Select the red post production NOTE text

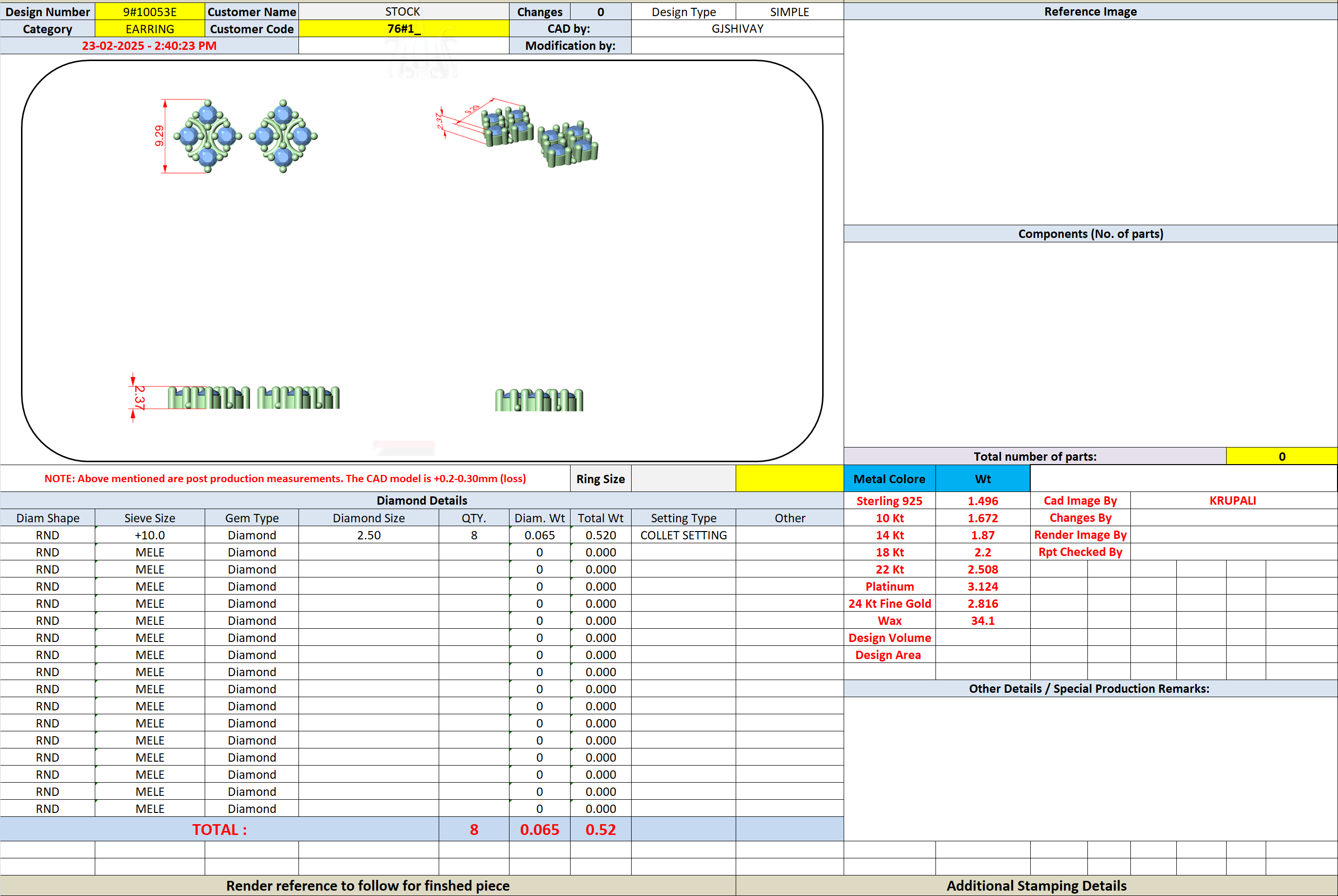(285, 478)
